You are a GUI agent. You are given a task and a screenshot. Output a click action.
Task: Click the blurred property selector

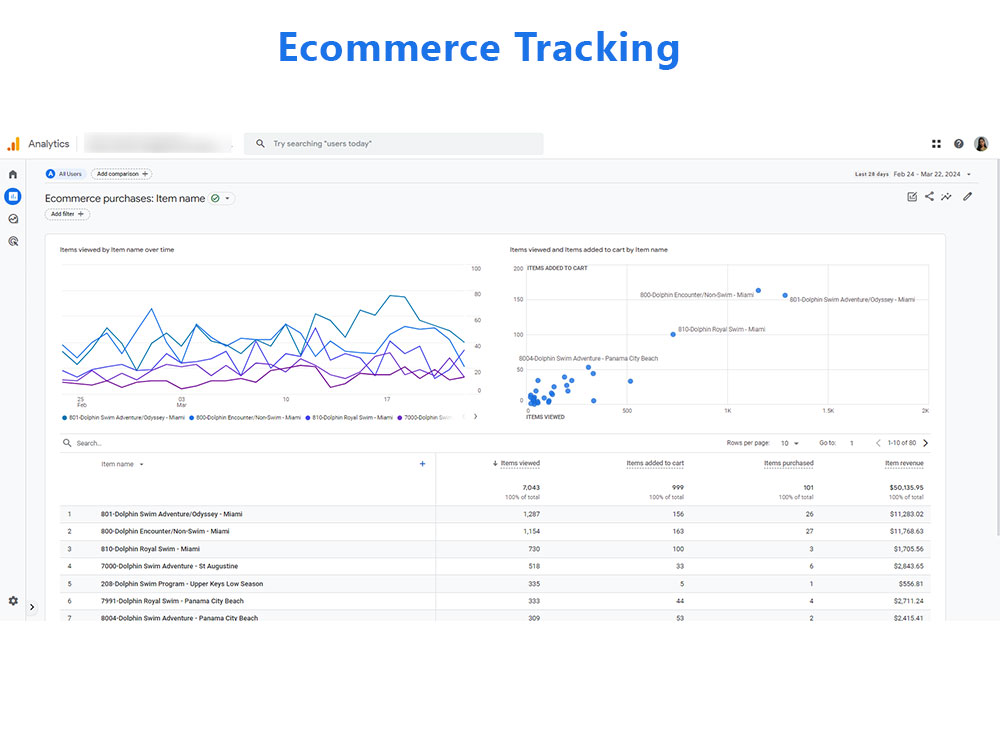click(x=159, y=143)
